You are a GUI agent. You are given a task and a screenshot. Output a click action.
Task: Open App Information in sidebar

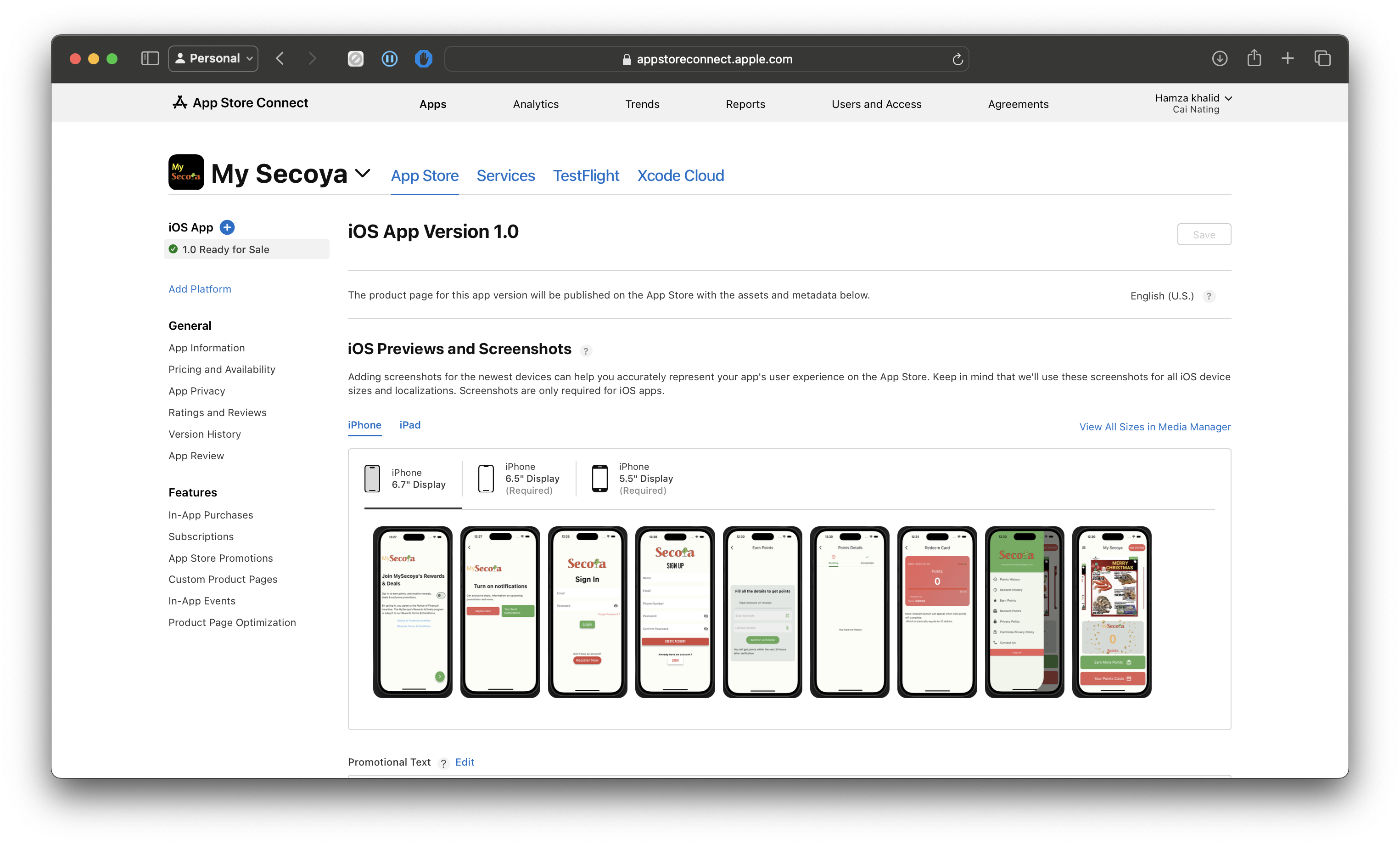tap(206, 347)
